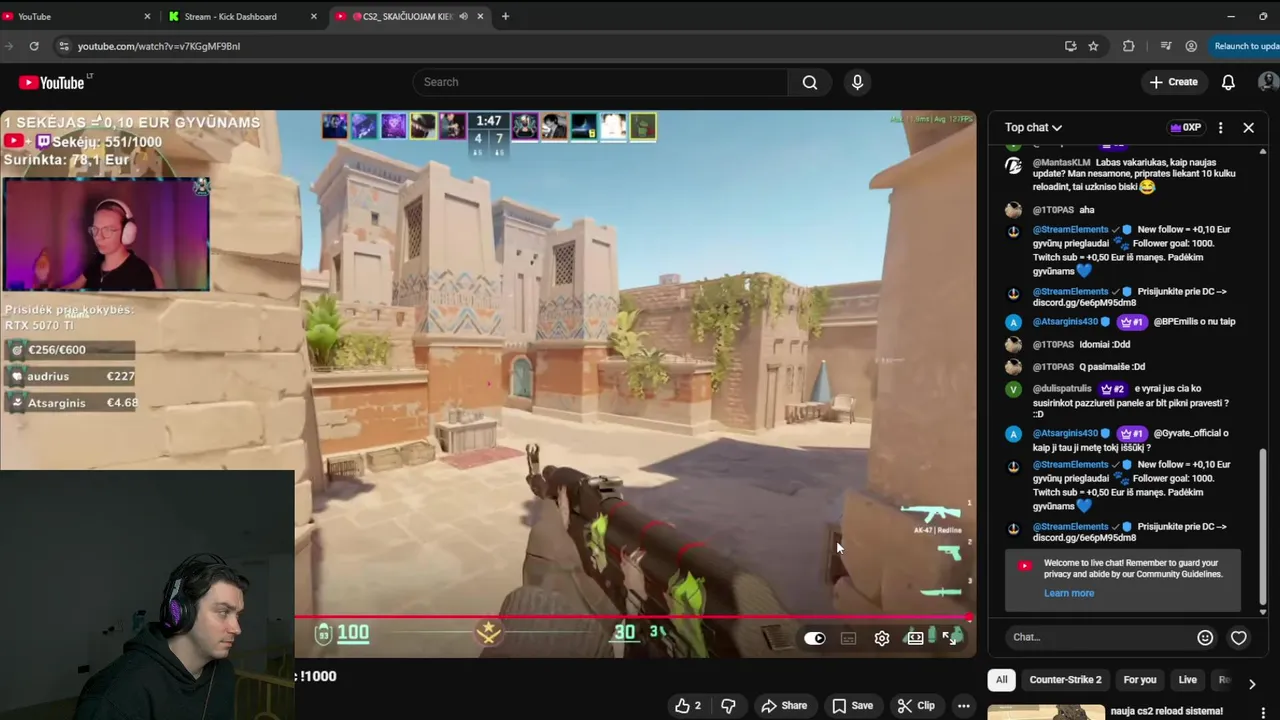This screenshot has height=720, width=1280.
Task: Open options for the naujas cs2 video
Action: (x=1264, y=711)
